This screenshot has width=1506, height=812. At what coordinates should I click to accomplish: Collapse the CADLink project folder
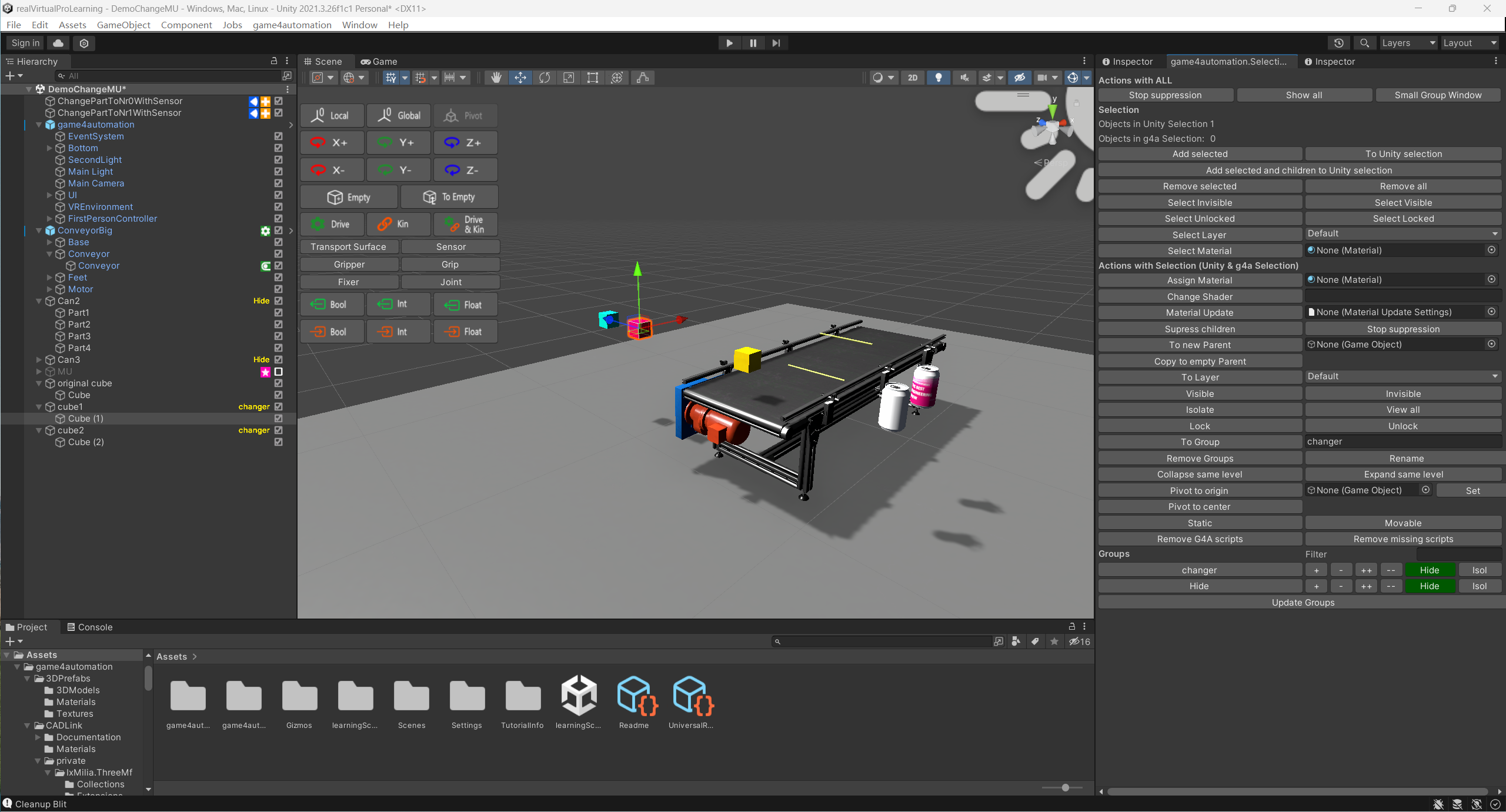click(x=27, y=726)
